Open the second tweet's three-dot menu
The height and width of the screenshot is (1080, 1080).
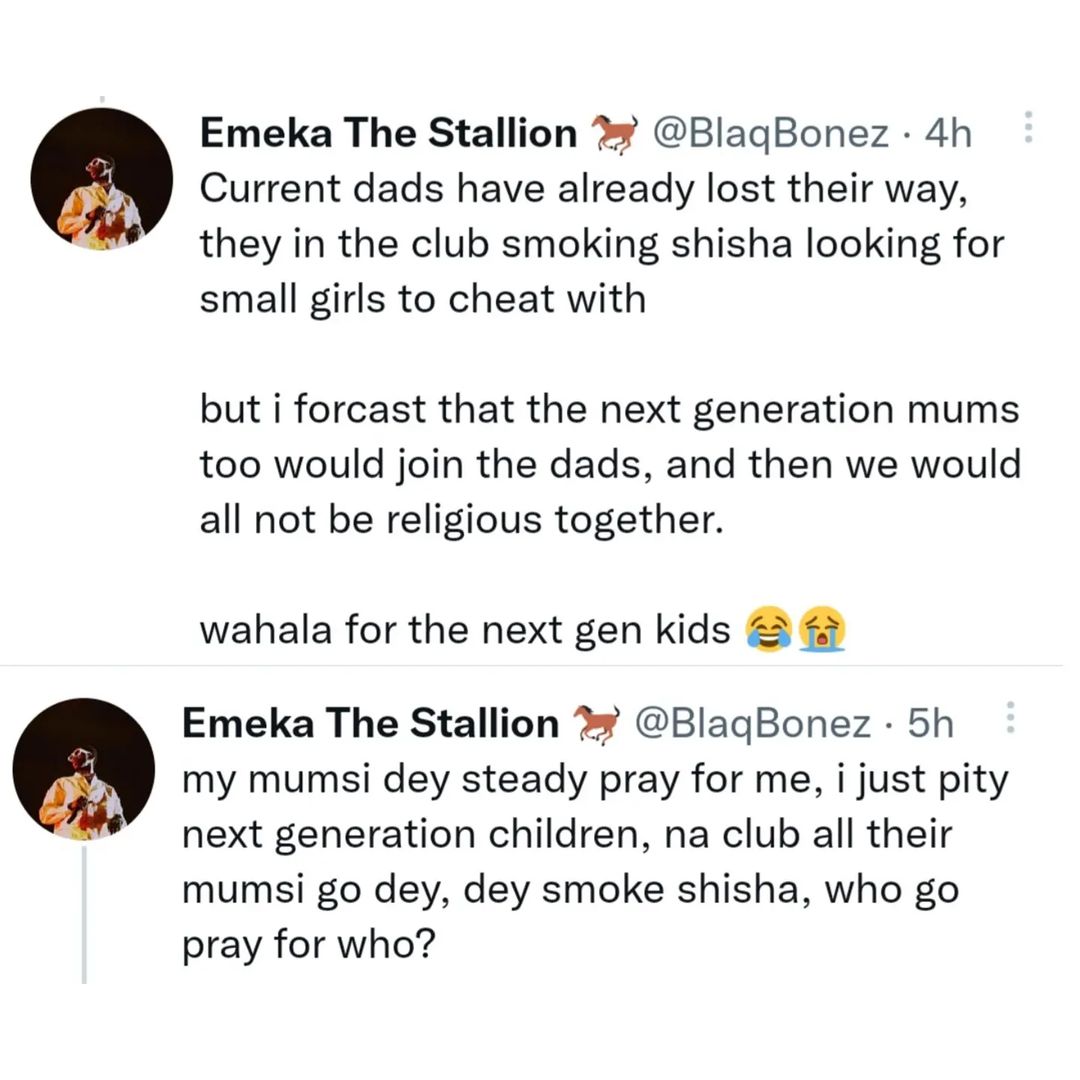pos(1010,717)
